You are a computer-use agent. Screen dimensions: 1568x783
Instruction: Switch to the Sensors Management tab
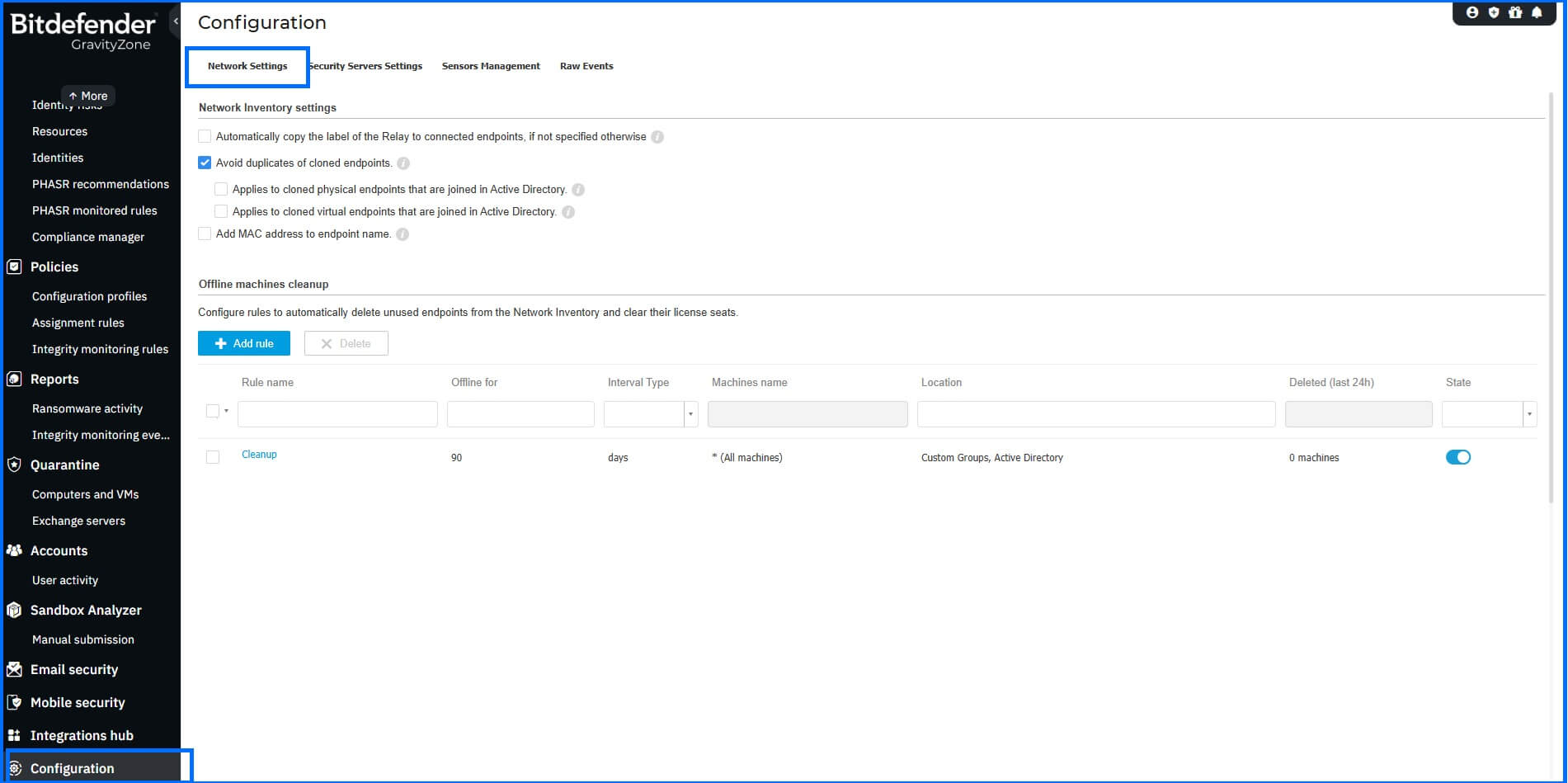pos(490,66)
